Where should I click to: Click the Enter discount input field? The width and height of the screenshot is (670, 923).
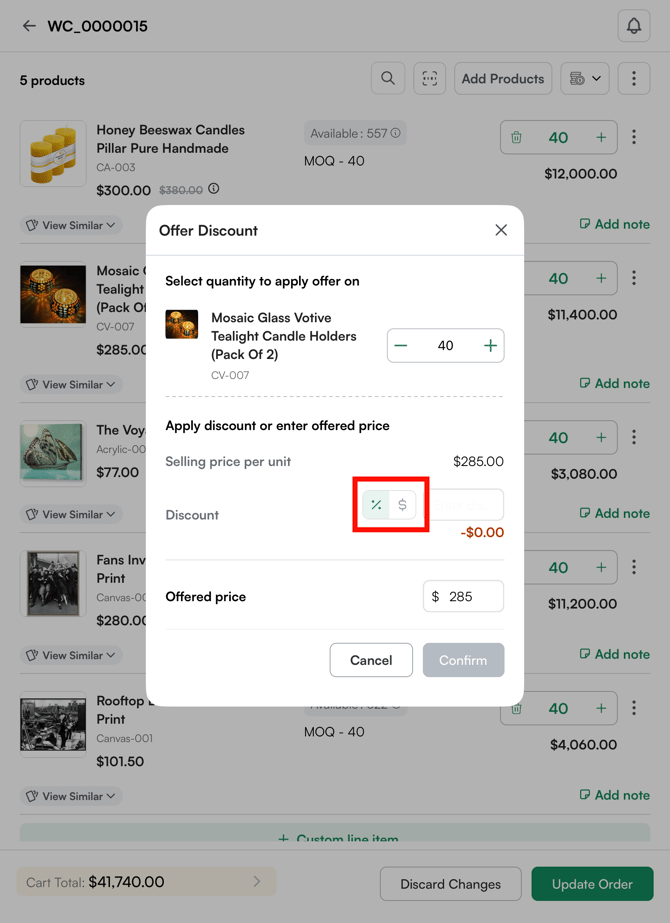point(467,505)
